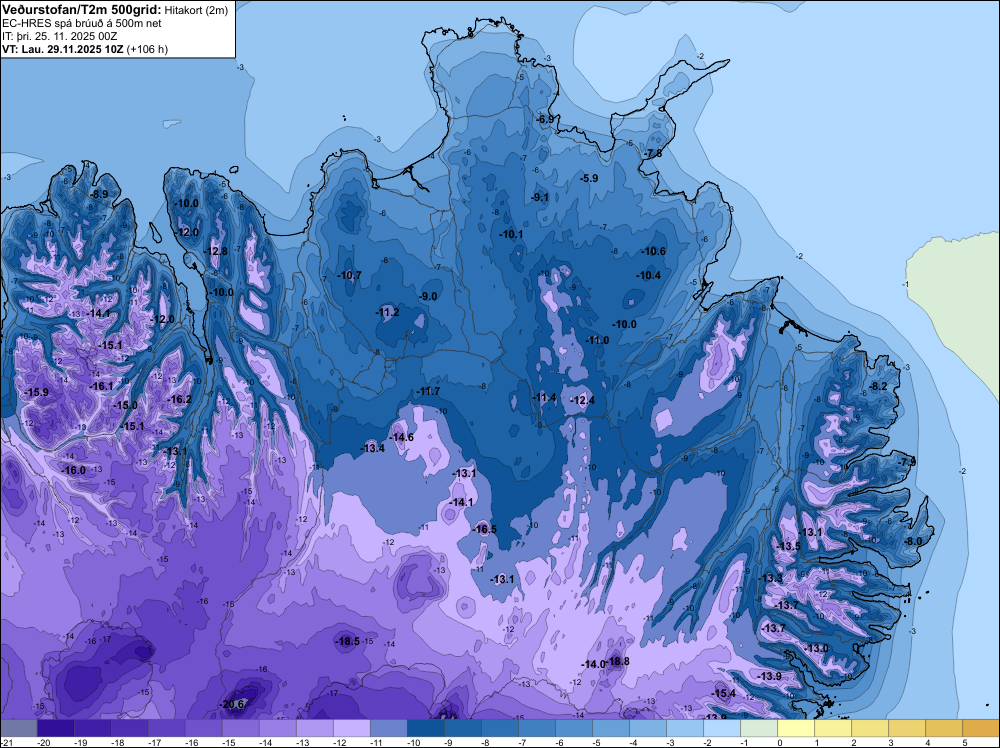Click the -11.0 temperature value
The width and height of the screenshot is (1000, 748).
coord(597,341)
